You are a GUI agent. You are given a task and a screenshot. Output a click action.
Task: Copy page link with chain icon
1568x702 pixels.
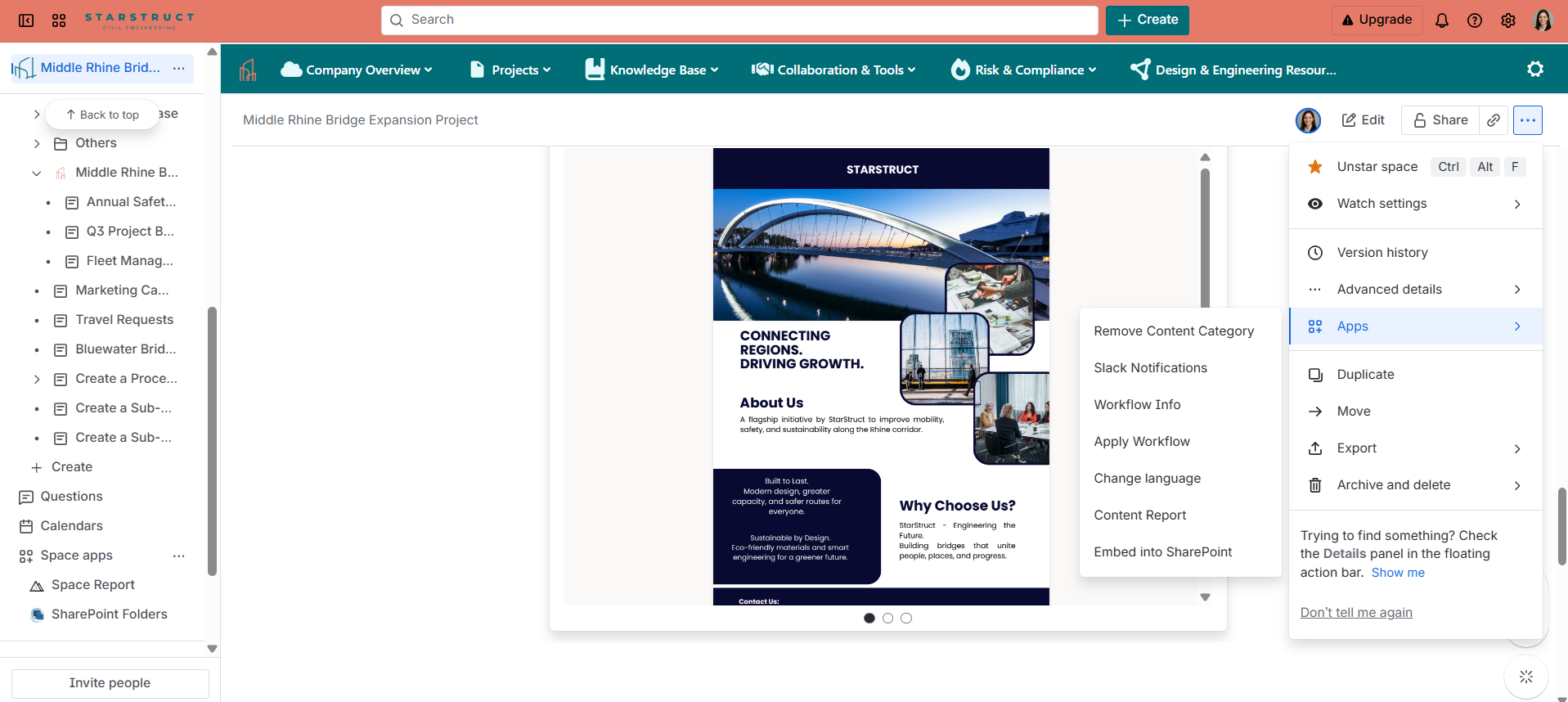[x=1493, y=120]
